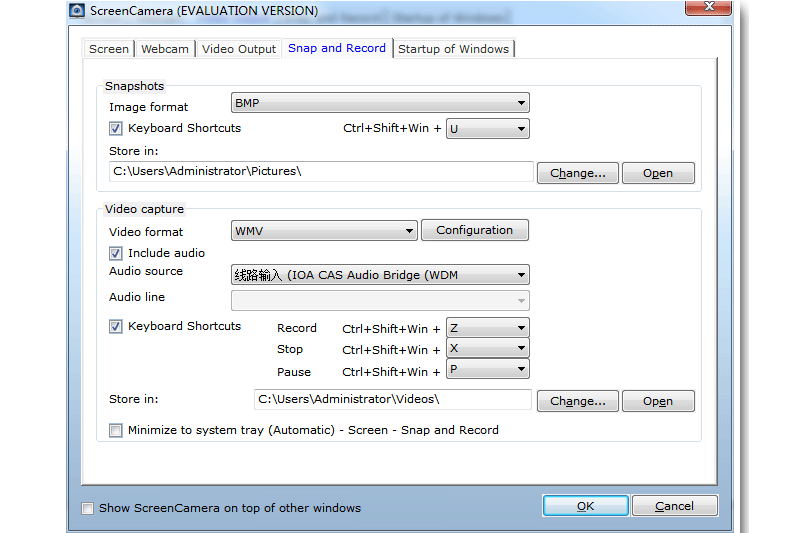Image resolution: width=800 pixels, height=533 pixels.
Task: Expand the Video format WMV dropdown
Action: 324,231
